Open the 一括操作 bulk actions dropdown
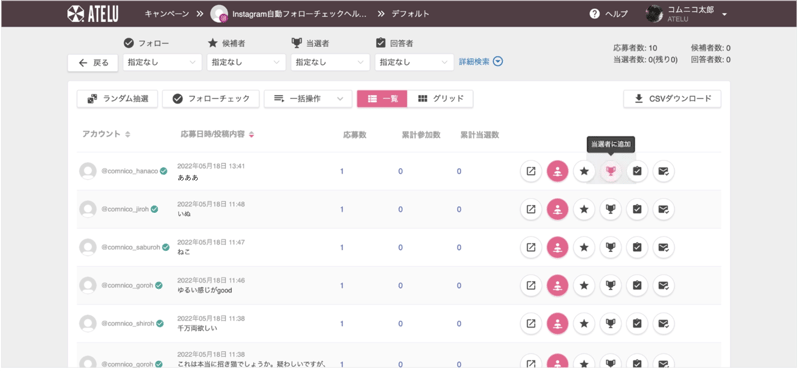The height and width of the screenshot is (372, 800). 308,99
